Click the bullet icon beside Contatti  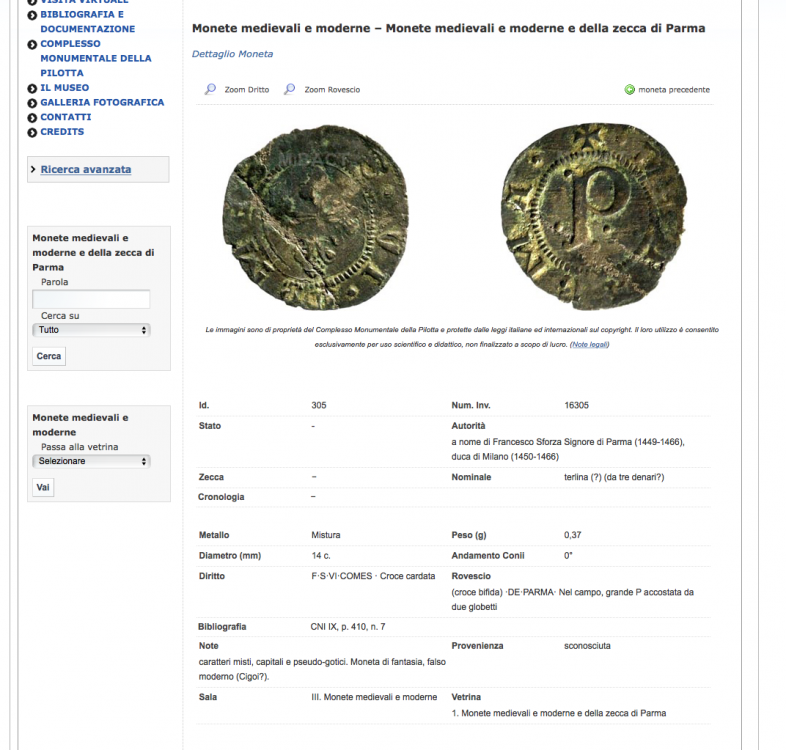32,117
